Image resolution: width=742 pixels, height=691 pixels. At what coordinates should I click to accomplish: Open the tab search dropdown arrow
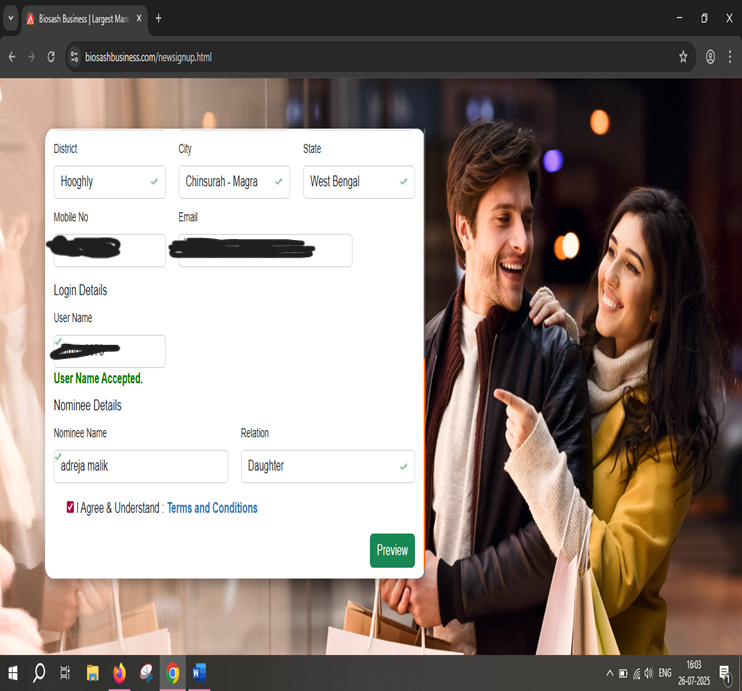coord(11,18)
